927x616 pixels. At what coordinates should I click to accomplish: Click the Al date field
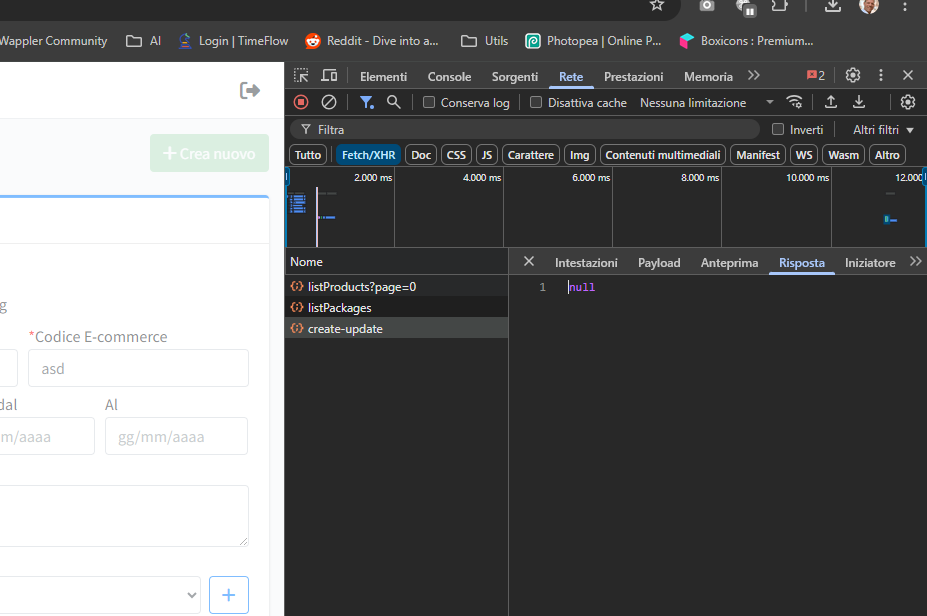pos(176,436)
